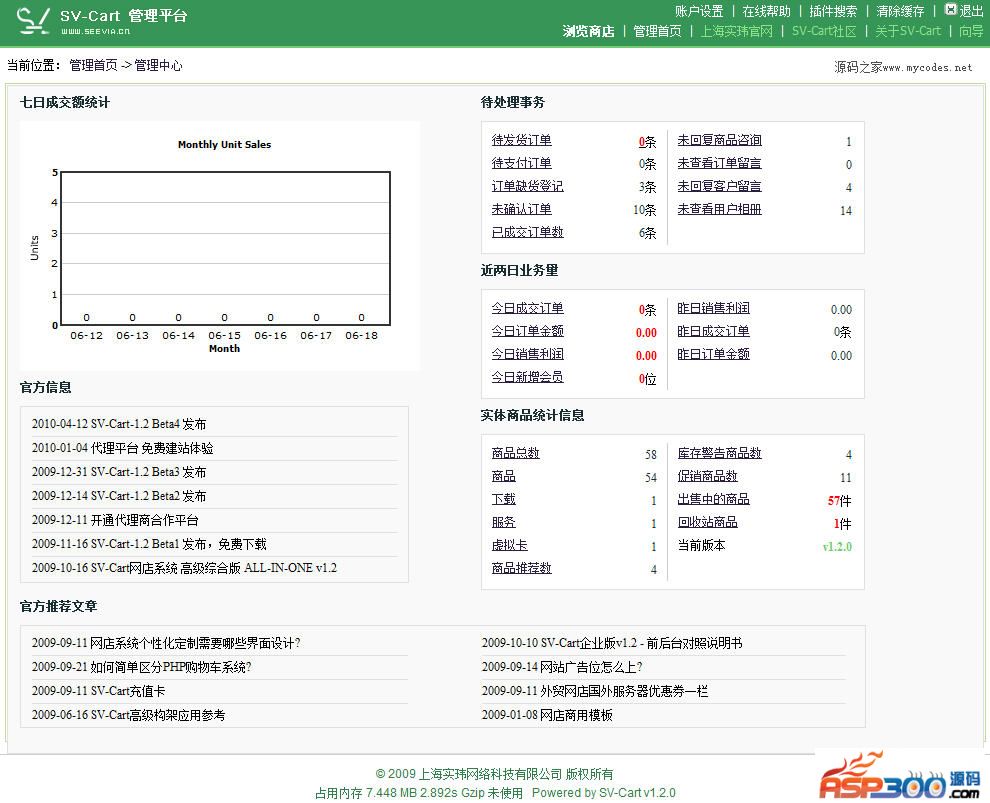Screen dimensions: 990x803
Task: Open 关于SV-Cart about link
Action: tap(907, 31)
